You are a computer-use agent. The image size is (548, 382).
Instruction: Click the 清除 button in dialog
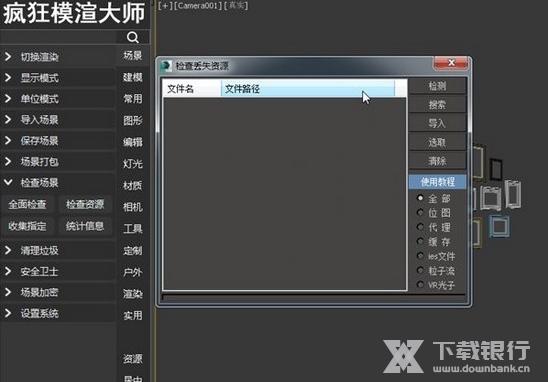pos(438,161)
